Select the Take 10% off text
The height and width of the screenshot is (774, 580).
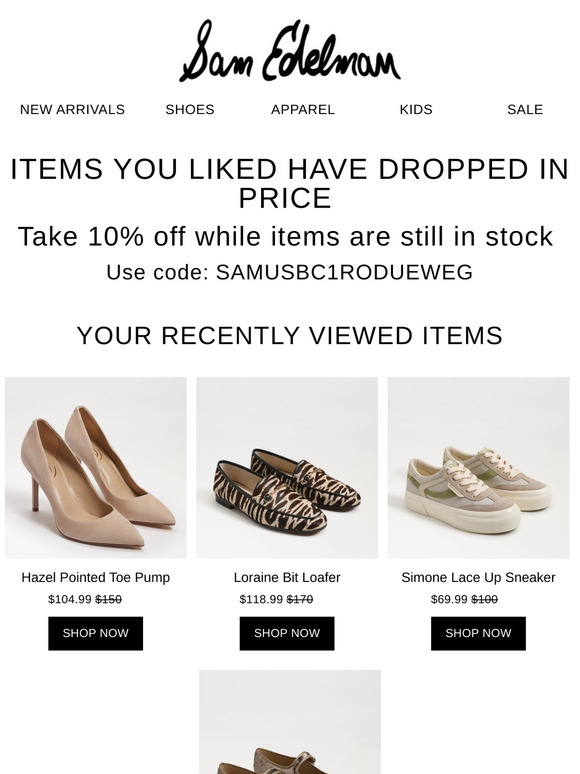[x=285, y=236]
